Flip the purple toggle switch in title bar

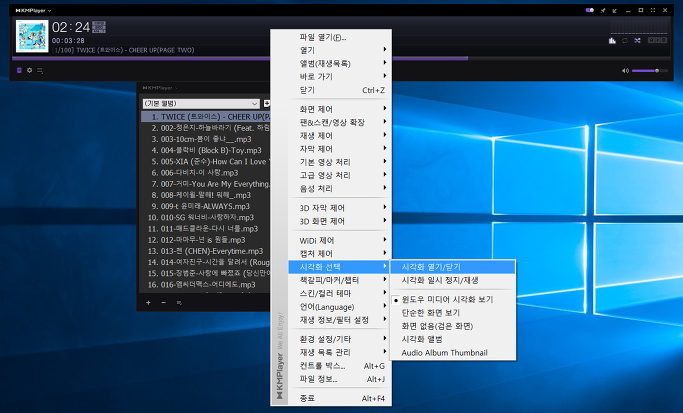point(590,10)
